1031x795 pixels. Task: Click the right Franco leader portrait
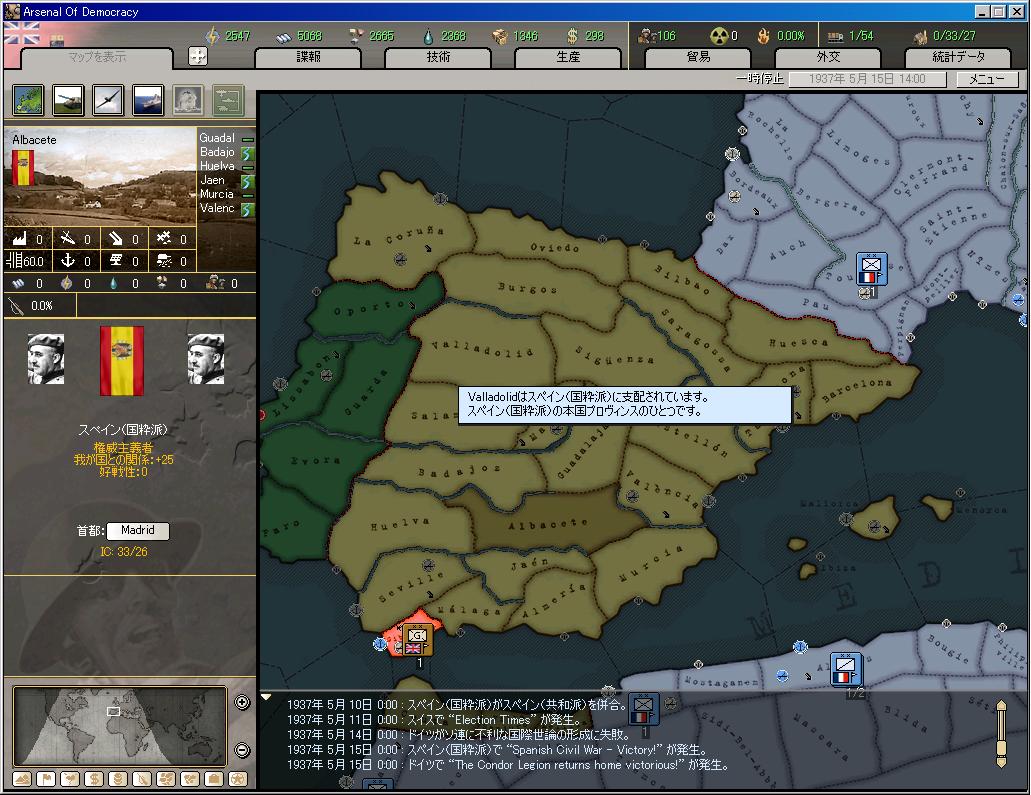(x=206, y=359)
